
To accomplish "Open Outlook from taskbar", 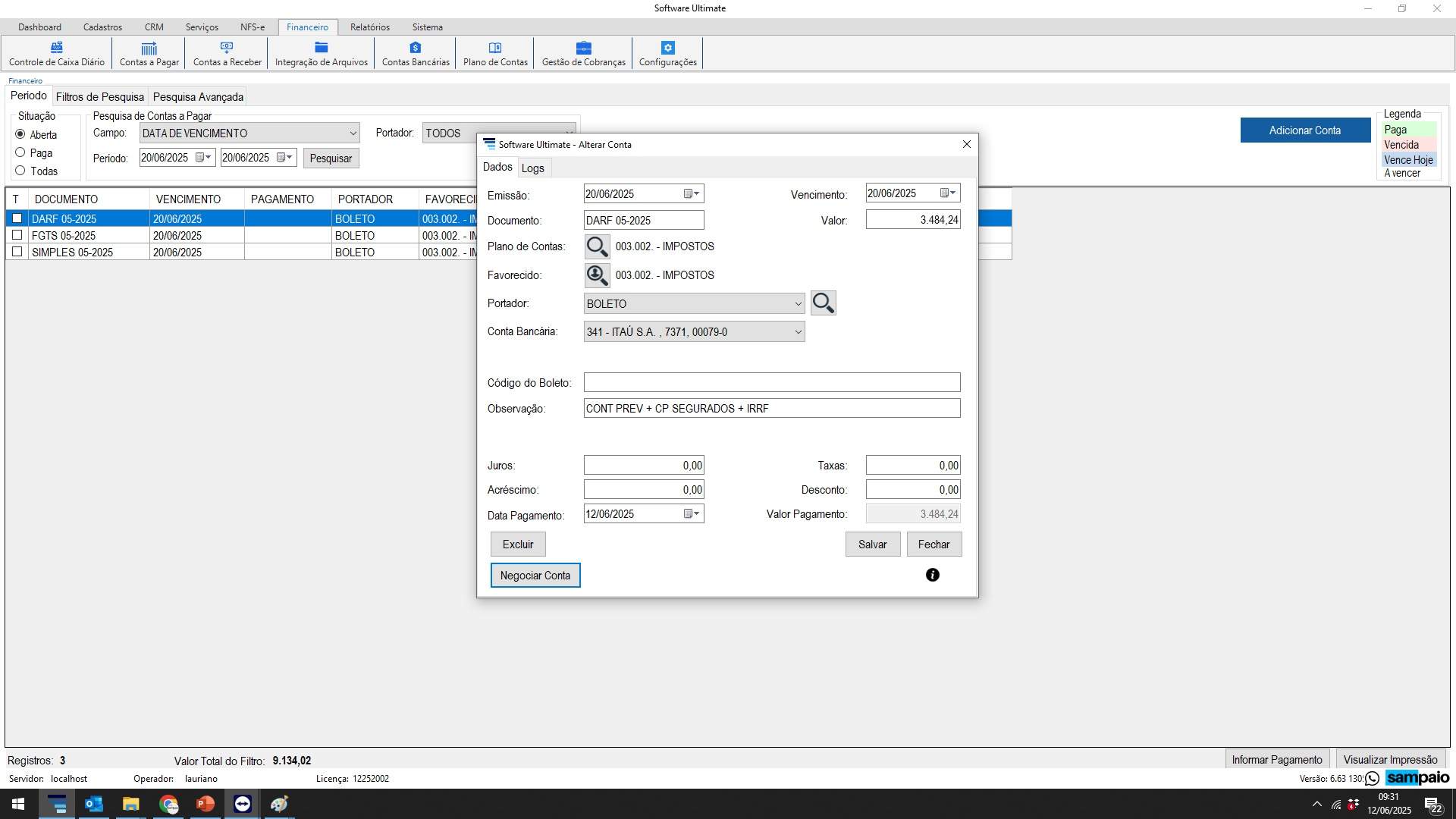I will coord(94,804).
